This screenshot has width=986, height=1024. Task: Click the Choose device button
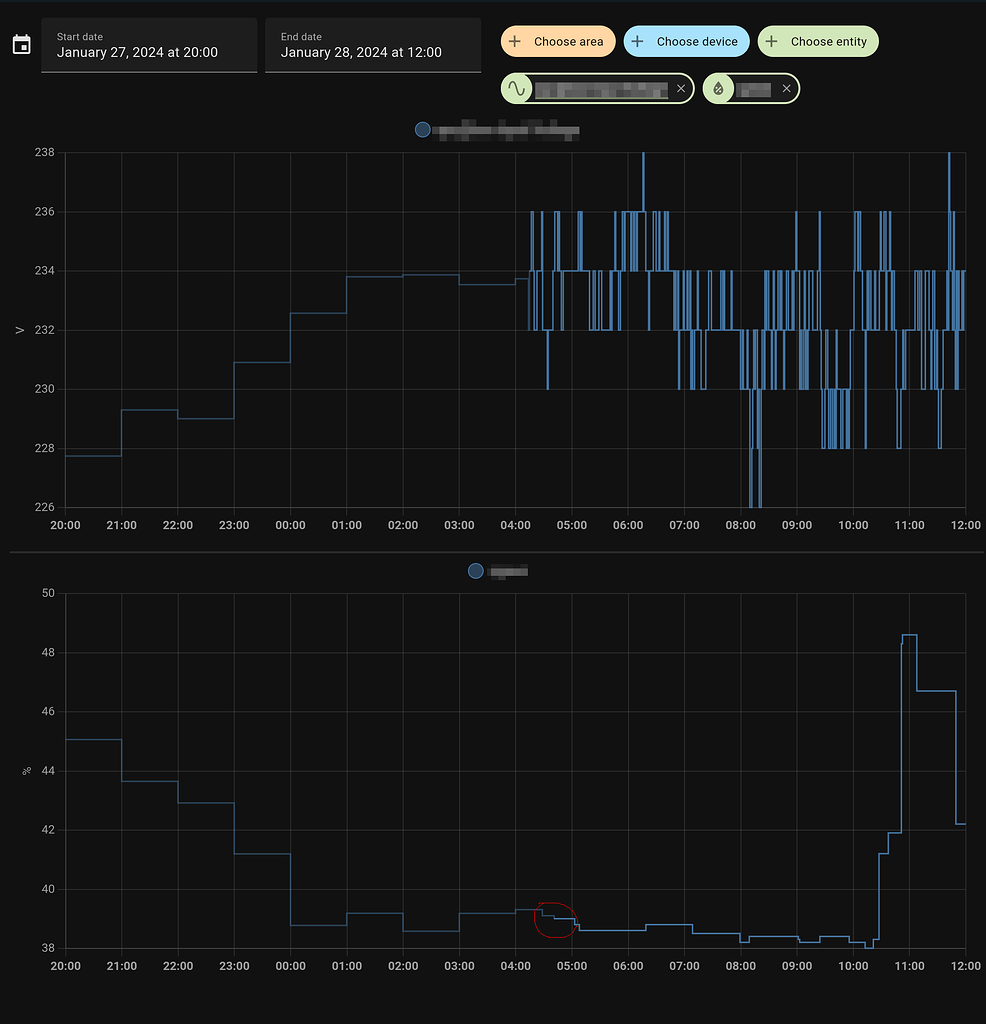coord(686,41)
